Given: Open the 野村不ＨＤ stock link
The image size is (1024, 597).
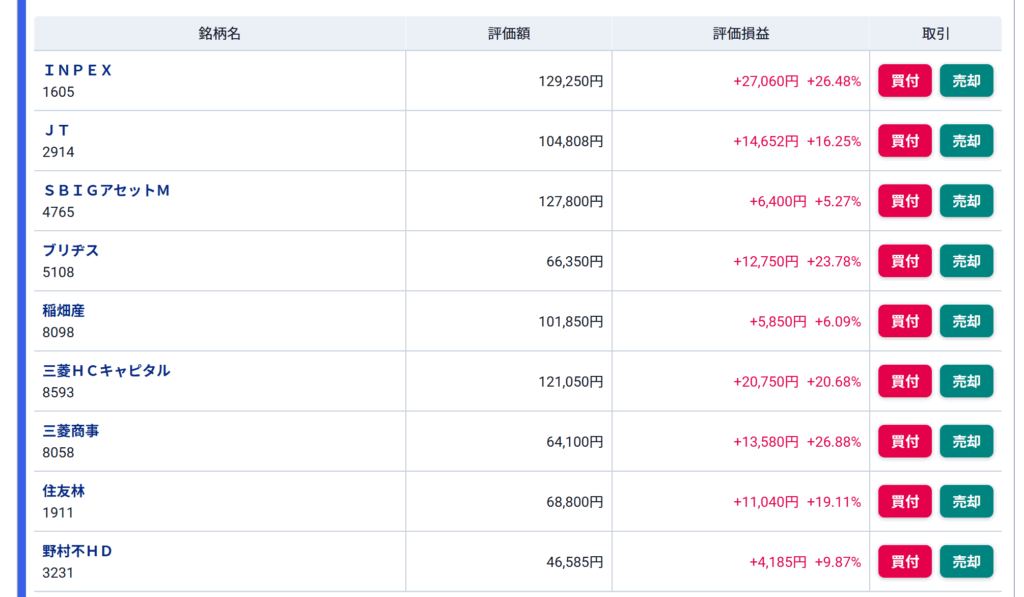Looking at the screenshot, I should point(78,551).
